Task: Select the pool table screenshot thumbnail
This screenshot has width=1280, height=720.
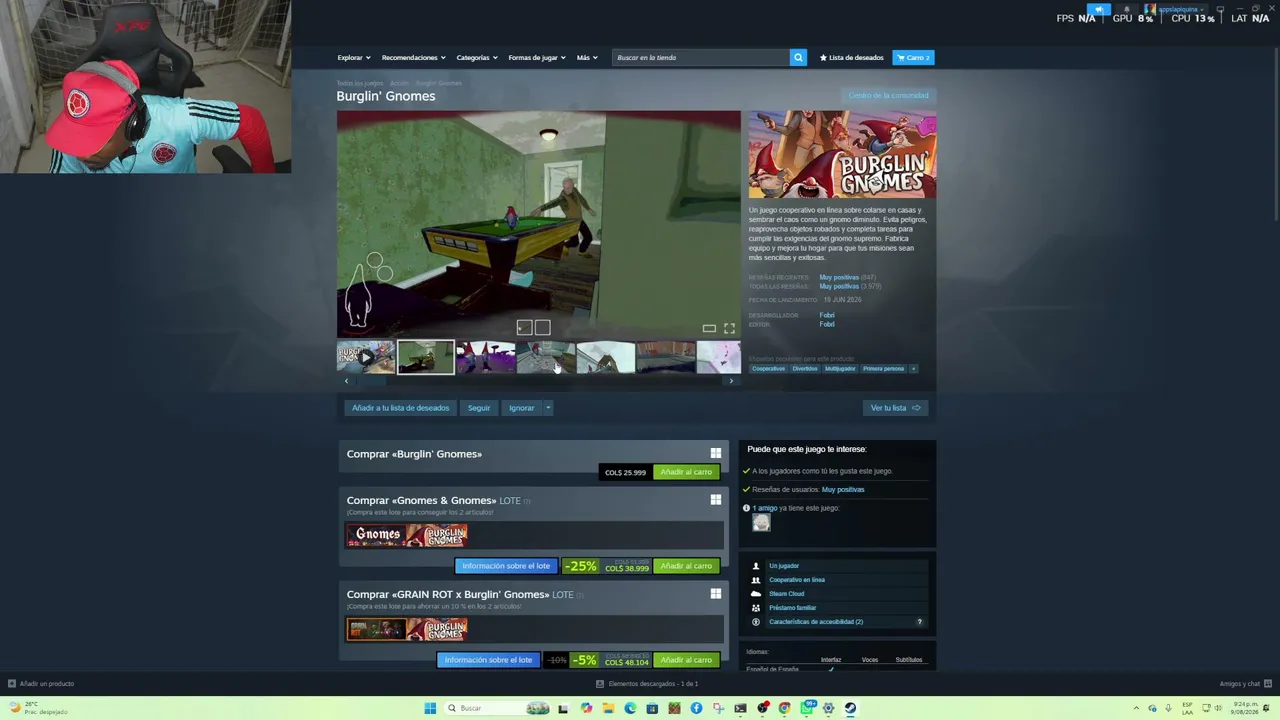Action: 425,357
